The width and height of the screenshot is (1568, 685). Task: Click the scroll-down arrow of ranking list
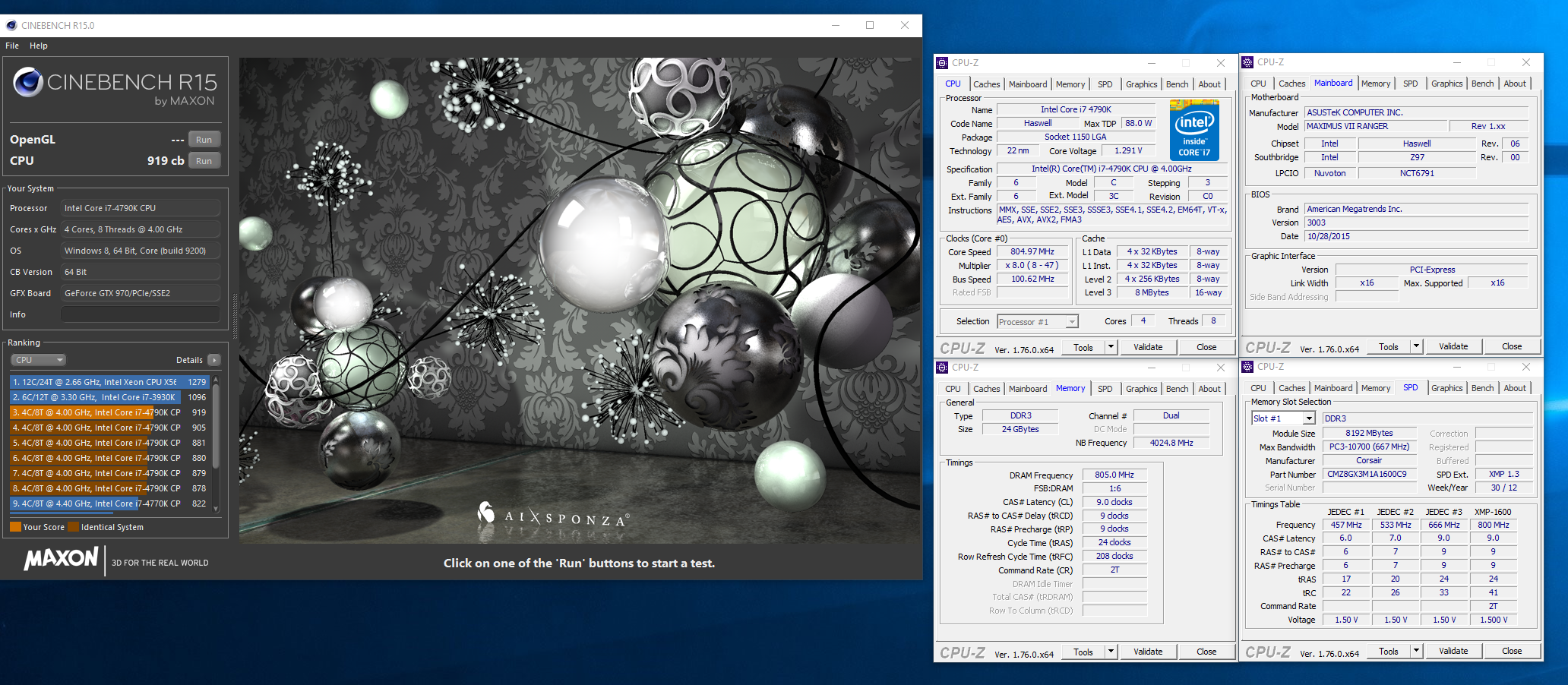point(216,509)
